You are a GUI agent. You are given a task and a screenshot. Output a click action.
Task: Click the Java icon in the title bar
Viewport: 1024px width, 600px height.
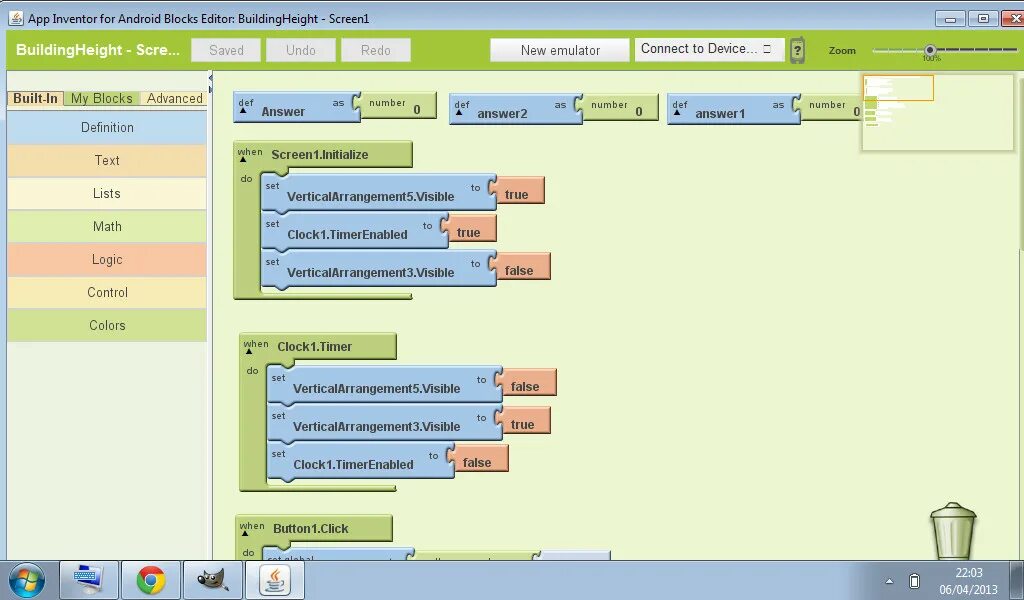[16, 18]
